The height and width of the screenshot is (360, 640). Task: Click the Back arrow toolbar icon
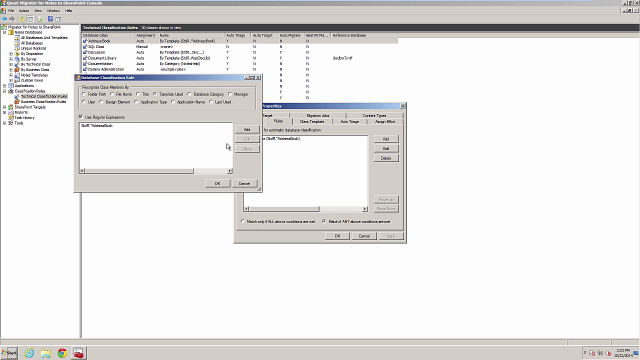[x=4, y=19]
